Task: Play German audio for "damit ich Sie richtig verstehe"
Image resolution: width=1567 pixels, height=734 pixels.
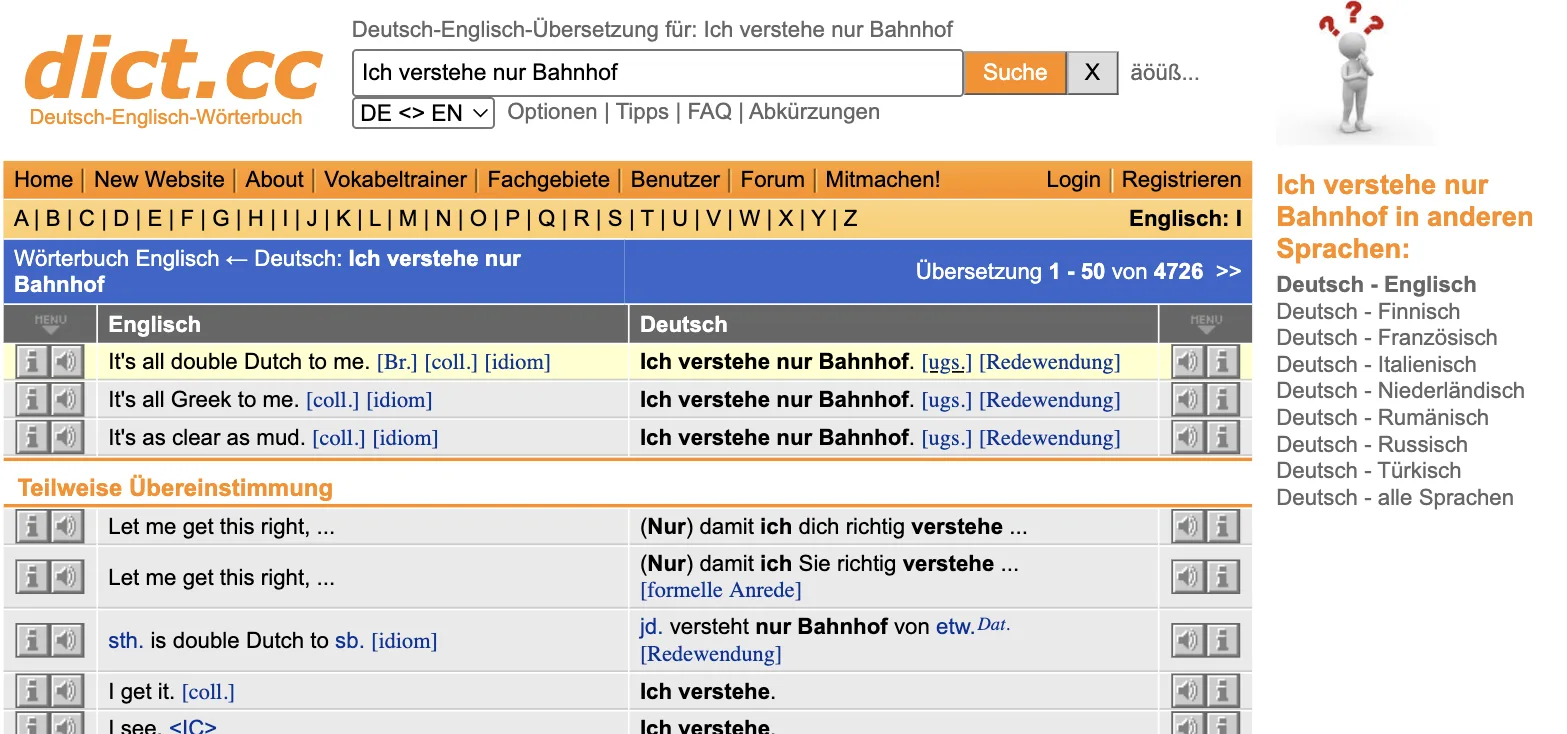Action: 1188,576
